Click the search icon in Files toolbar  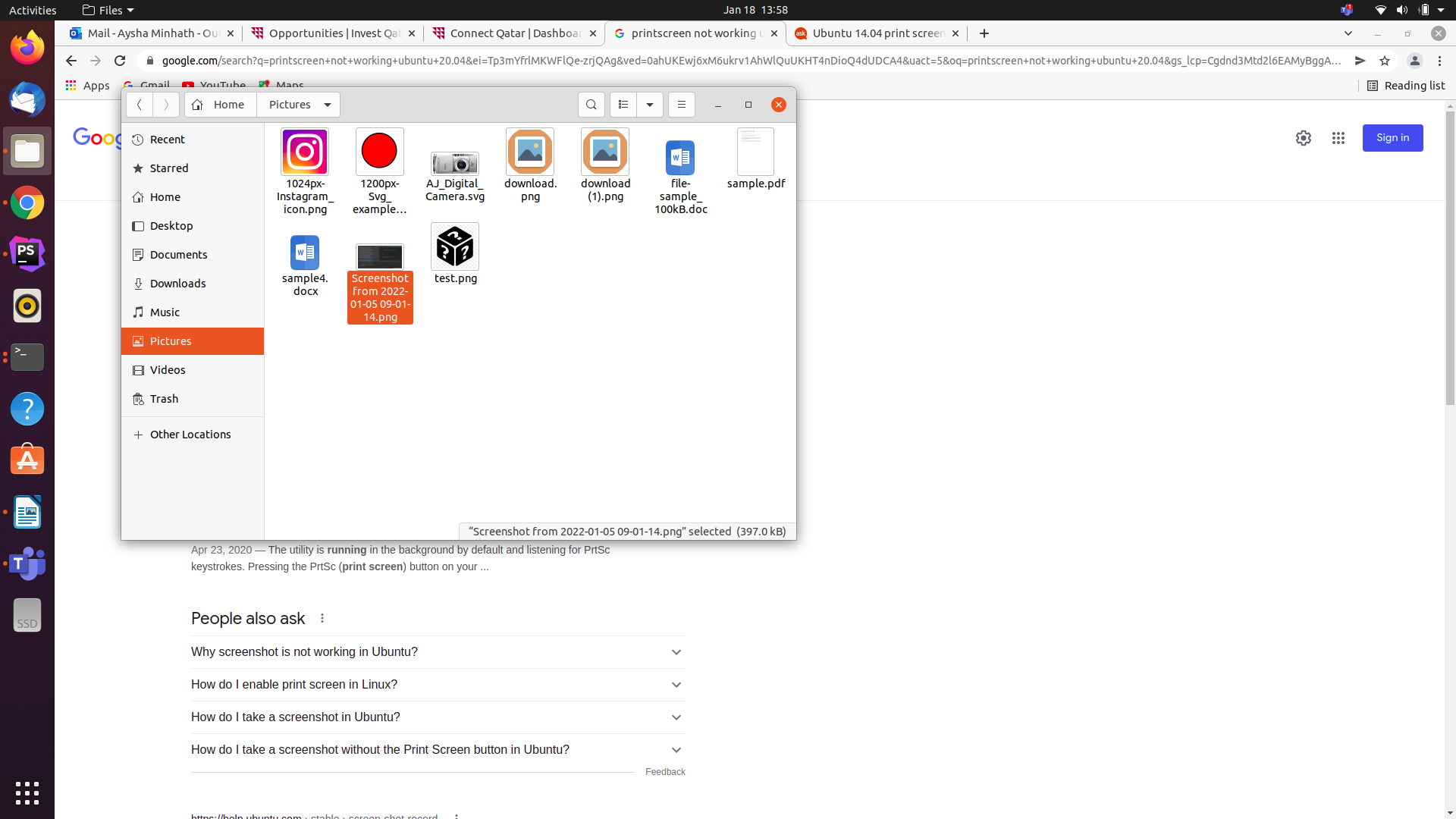pyautogui.click(x=591, y=105)
